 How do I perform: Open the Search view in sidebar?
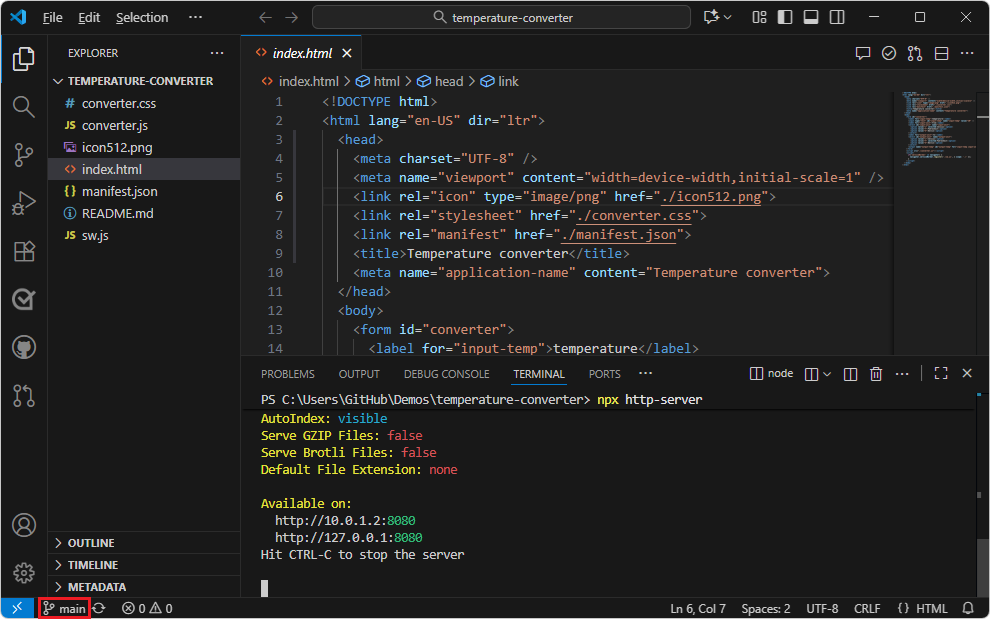(23, 107)
